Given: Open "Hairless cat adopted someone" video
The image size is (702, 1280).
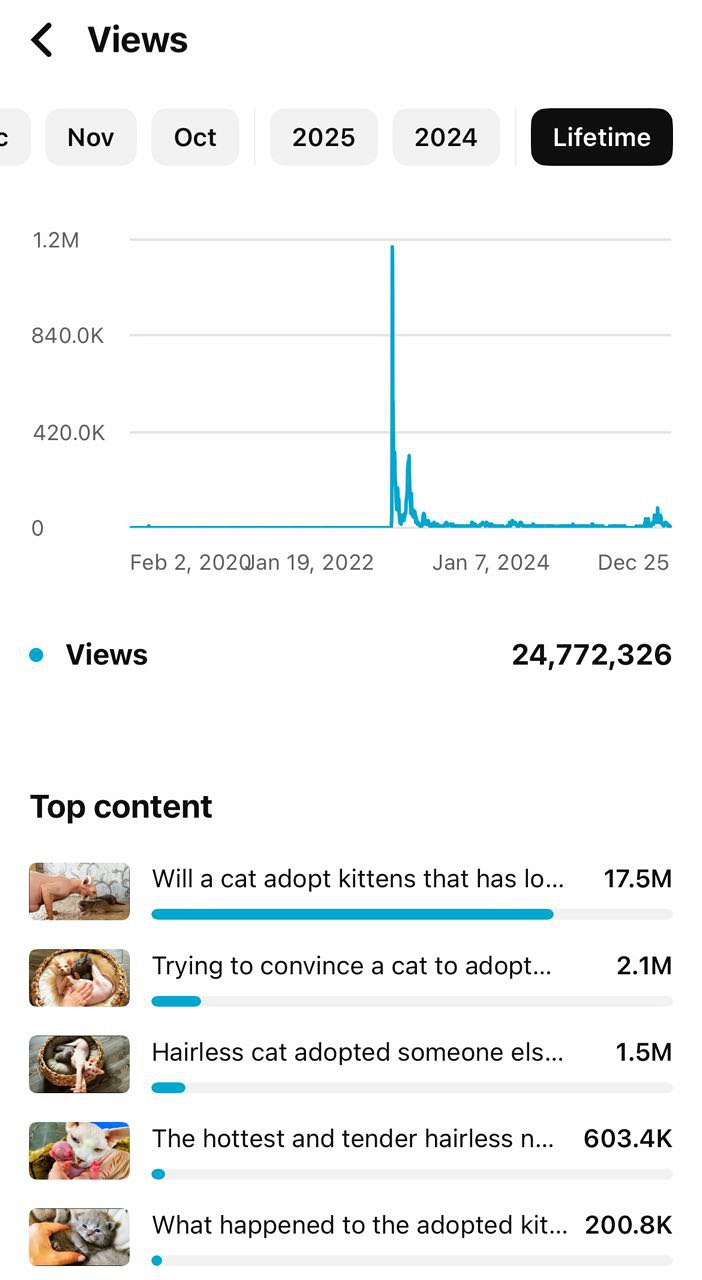Looking at the screenshot, I should pos(358,1052).
